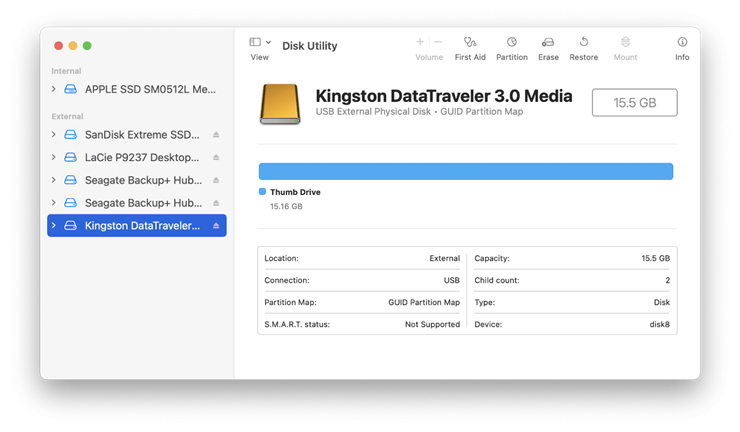This screenshot has width=740, height=432.
Task: Minimize the Disk Utility window
Action: pos(73,46)
